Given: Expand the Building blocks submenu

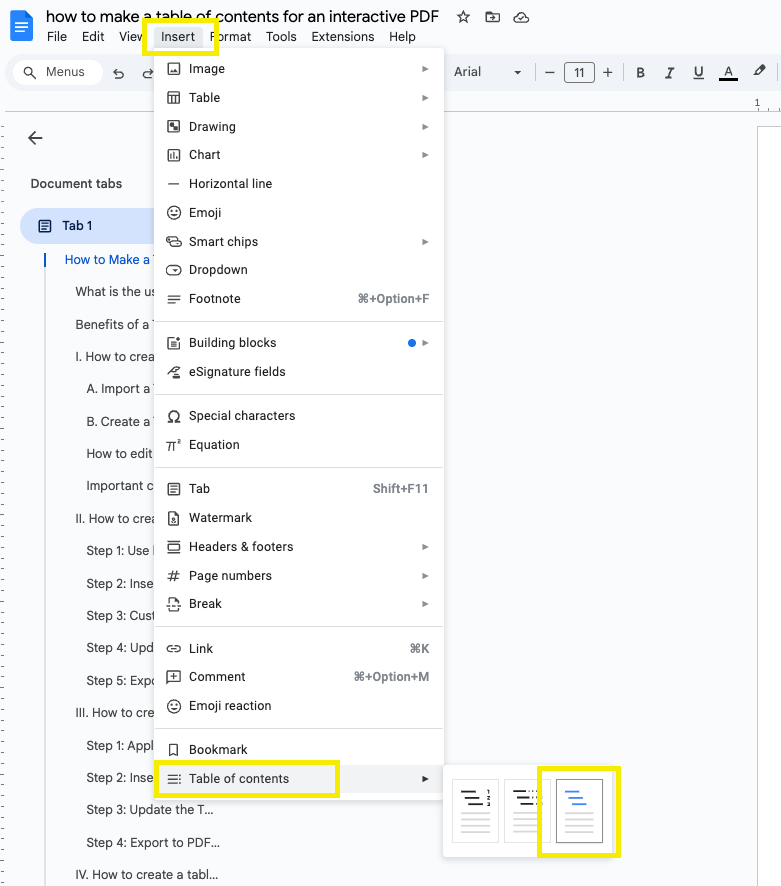Looking at the screenshot, I should pos(299,343).
